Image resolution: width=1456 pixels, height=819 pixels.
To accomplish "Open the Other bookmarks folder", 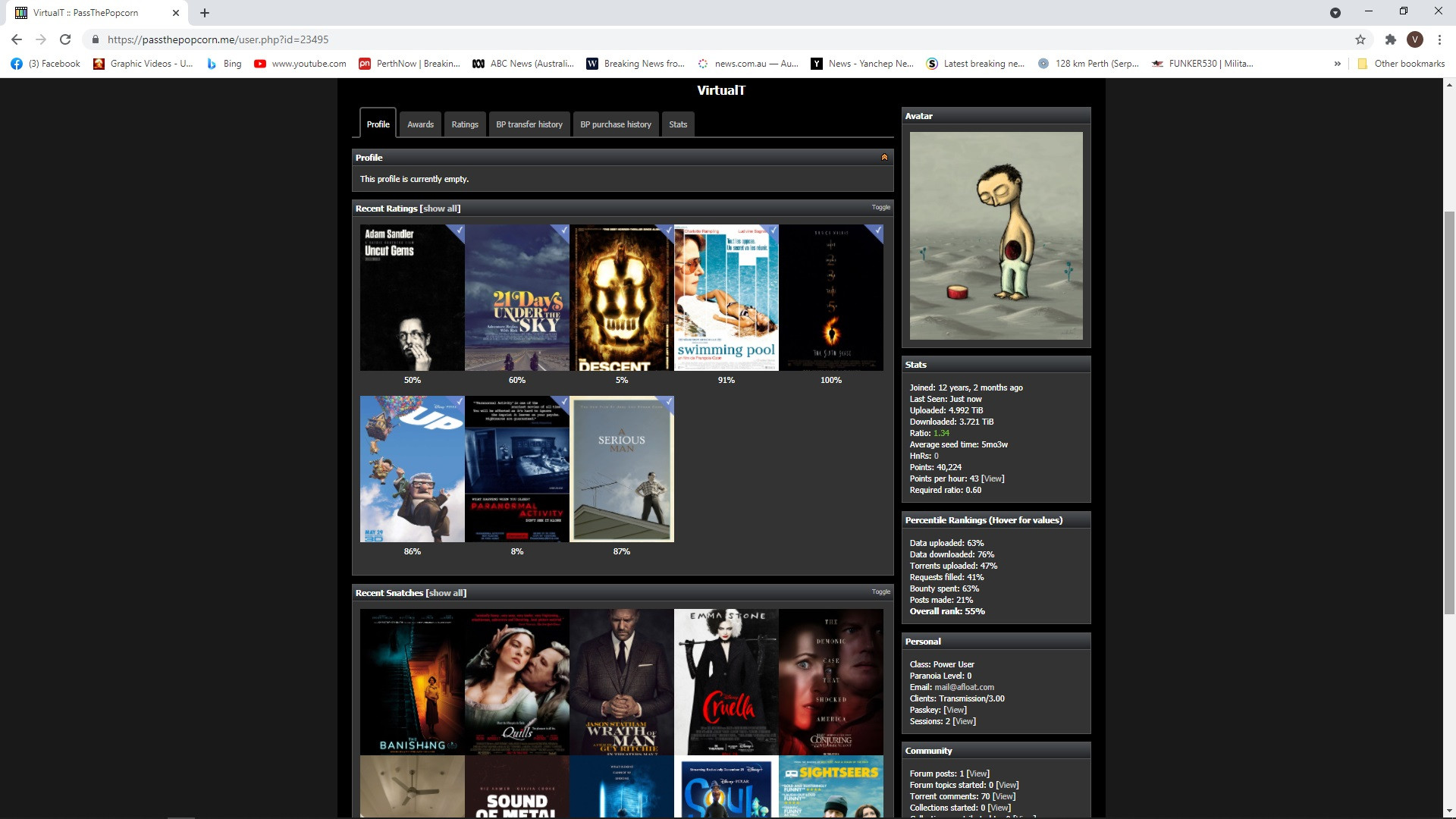I will [x=1401, y=64].
